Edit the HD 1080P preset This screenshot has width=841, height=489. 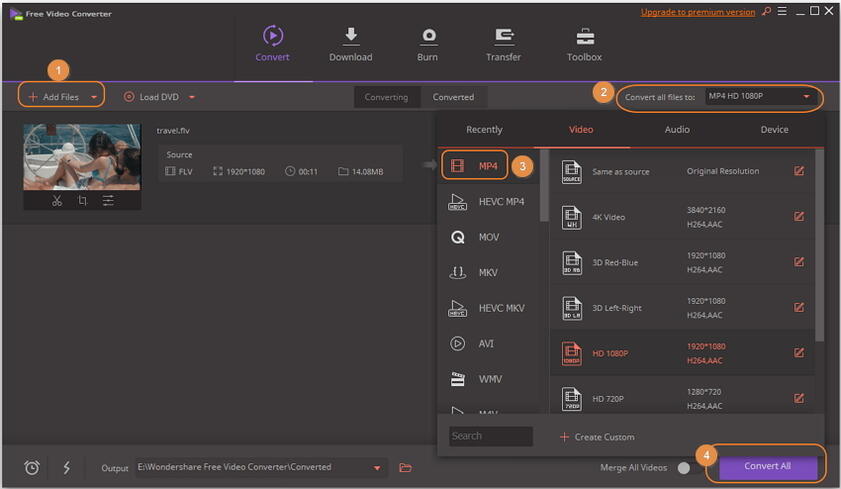799,353
